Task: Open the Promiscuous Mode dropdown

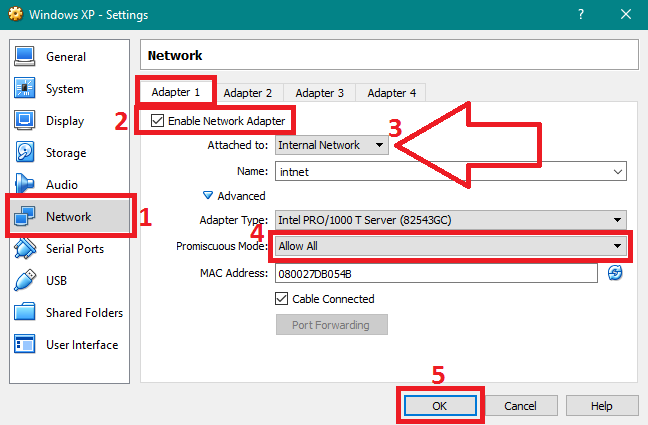Action: click(451, 246)
